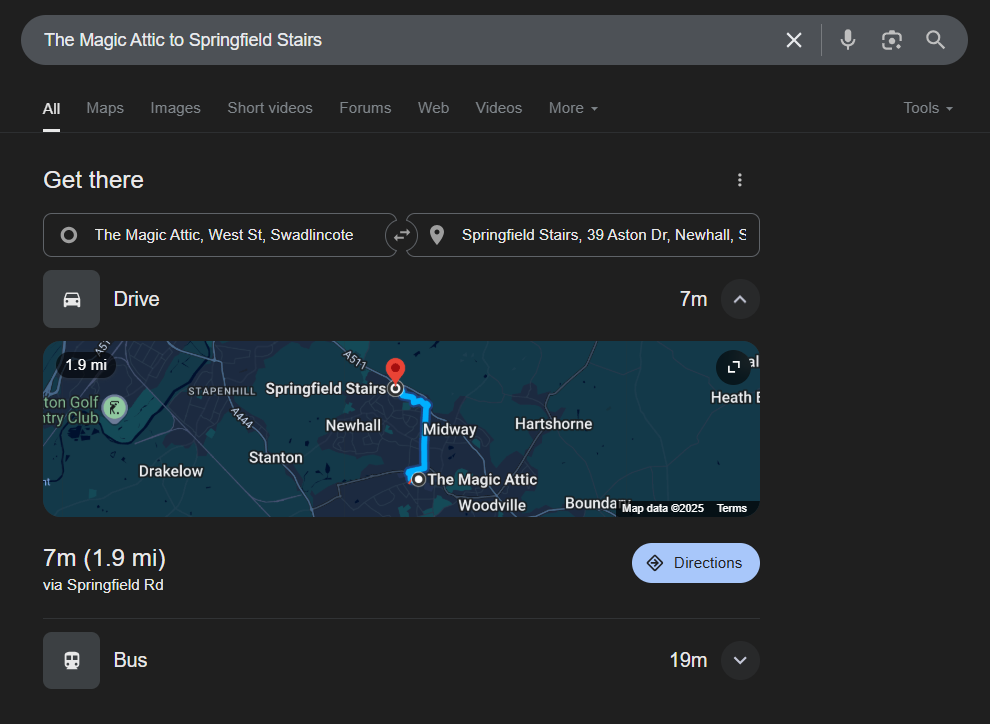
Task: Start voice search with microphone icon
Action: click(848, 40)
